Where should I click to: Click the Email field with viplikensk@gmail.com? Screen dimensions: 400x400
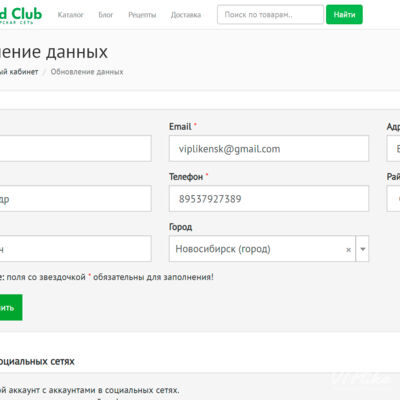tap(269, 148)
